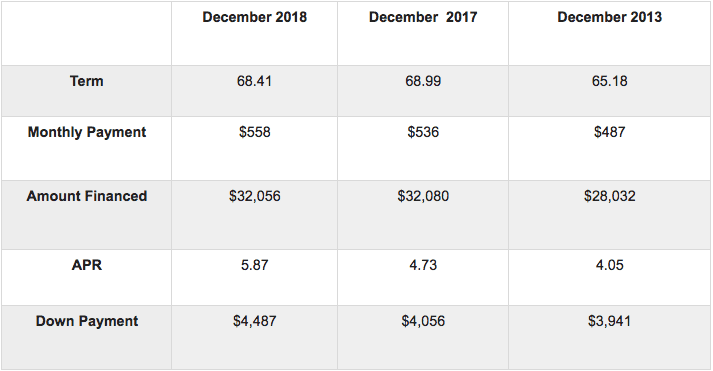Select the 65.18 term cell
This screenshot has height=371, width=713.
pyautogui.click(x=609, y=81)
